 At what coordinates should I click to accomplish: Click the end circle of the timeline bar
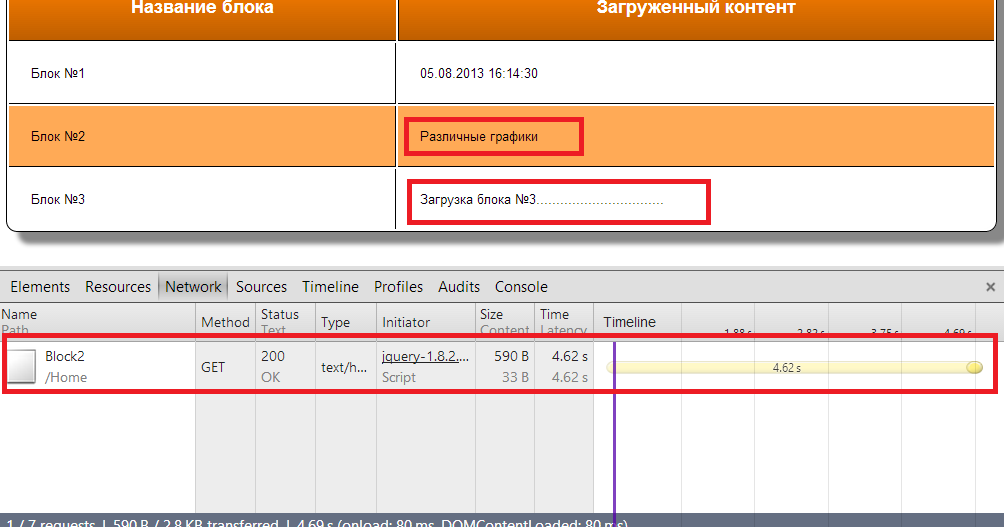[x=974, y=367]
